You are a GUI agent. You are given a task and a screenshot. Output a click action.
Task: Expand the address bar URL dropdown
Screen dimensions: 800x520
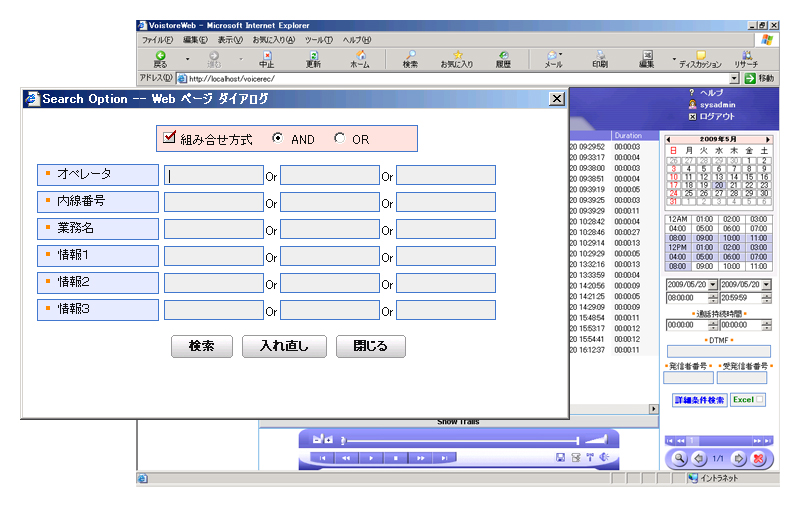click(734, 78)
